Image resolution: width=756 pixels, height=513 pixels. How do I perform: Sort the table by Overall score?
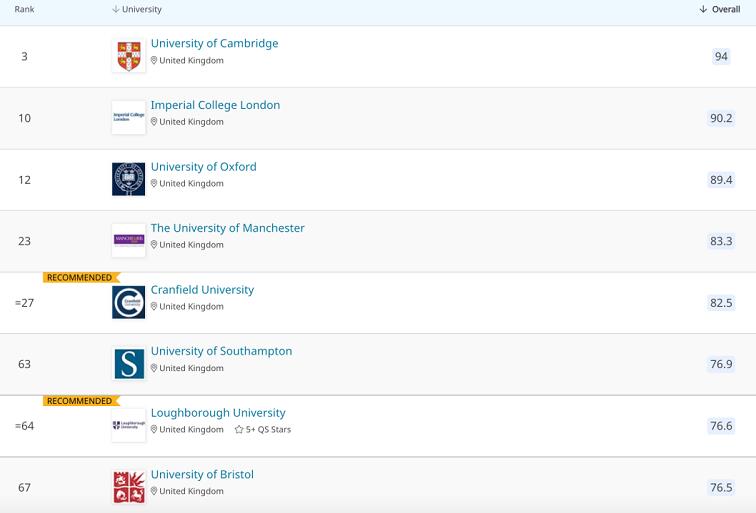720,9
